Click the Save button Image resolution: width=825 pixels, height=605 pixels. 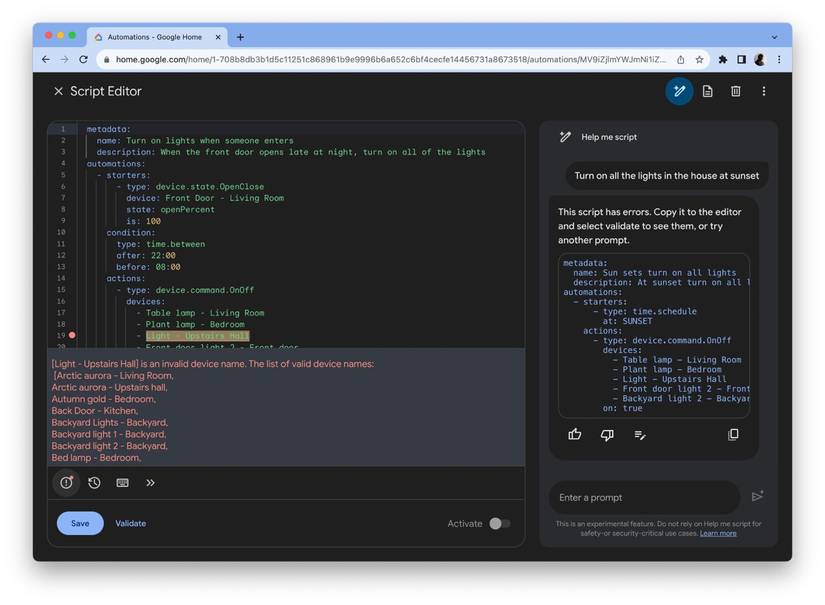tap(80, 523)
